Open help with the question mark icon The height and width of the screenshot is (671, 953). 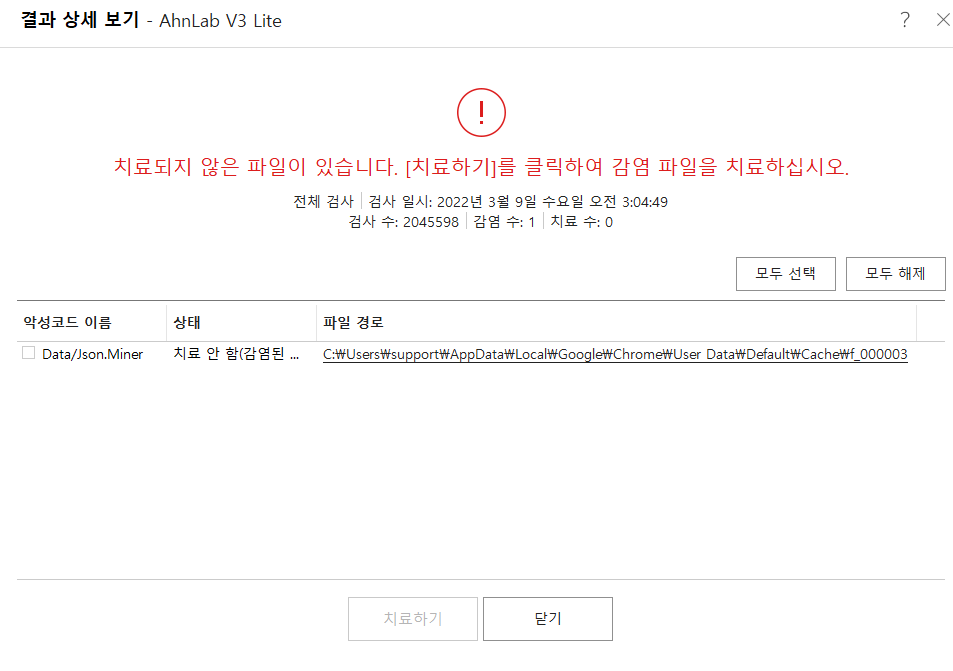(x=905, y=20)
